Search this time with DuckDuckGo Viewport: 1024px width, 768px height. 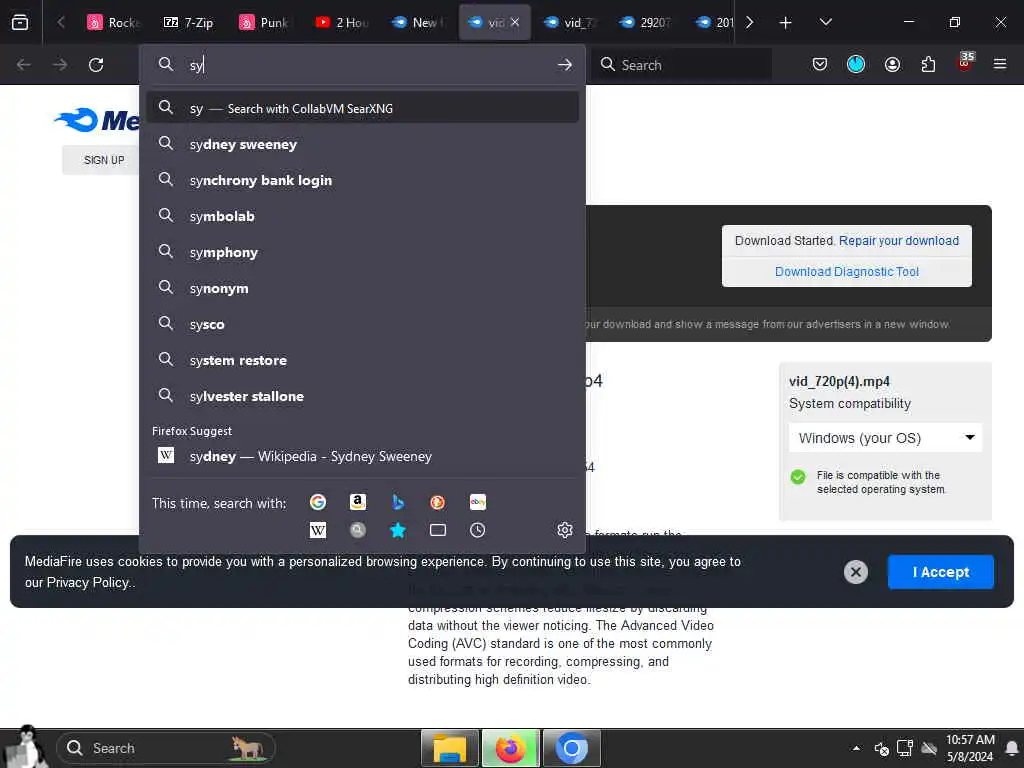pos(438,502)
